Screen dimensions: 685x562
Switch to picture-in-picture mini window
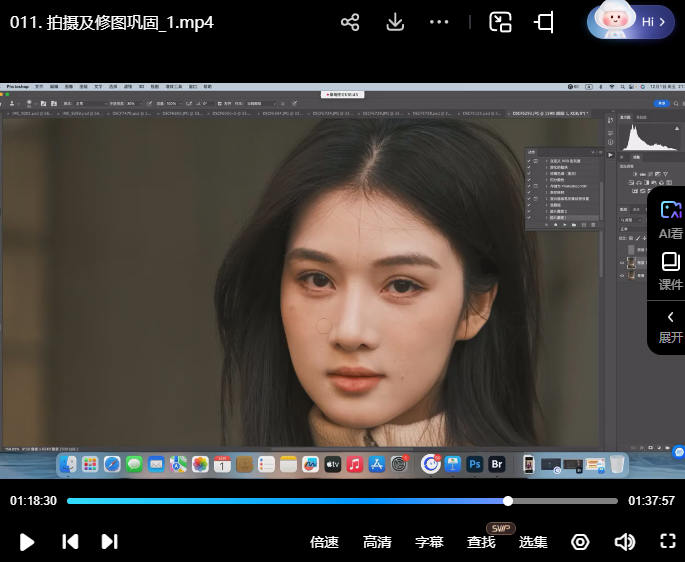point(500,22)
